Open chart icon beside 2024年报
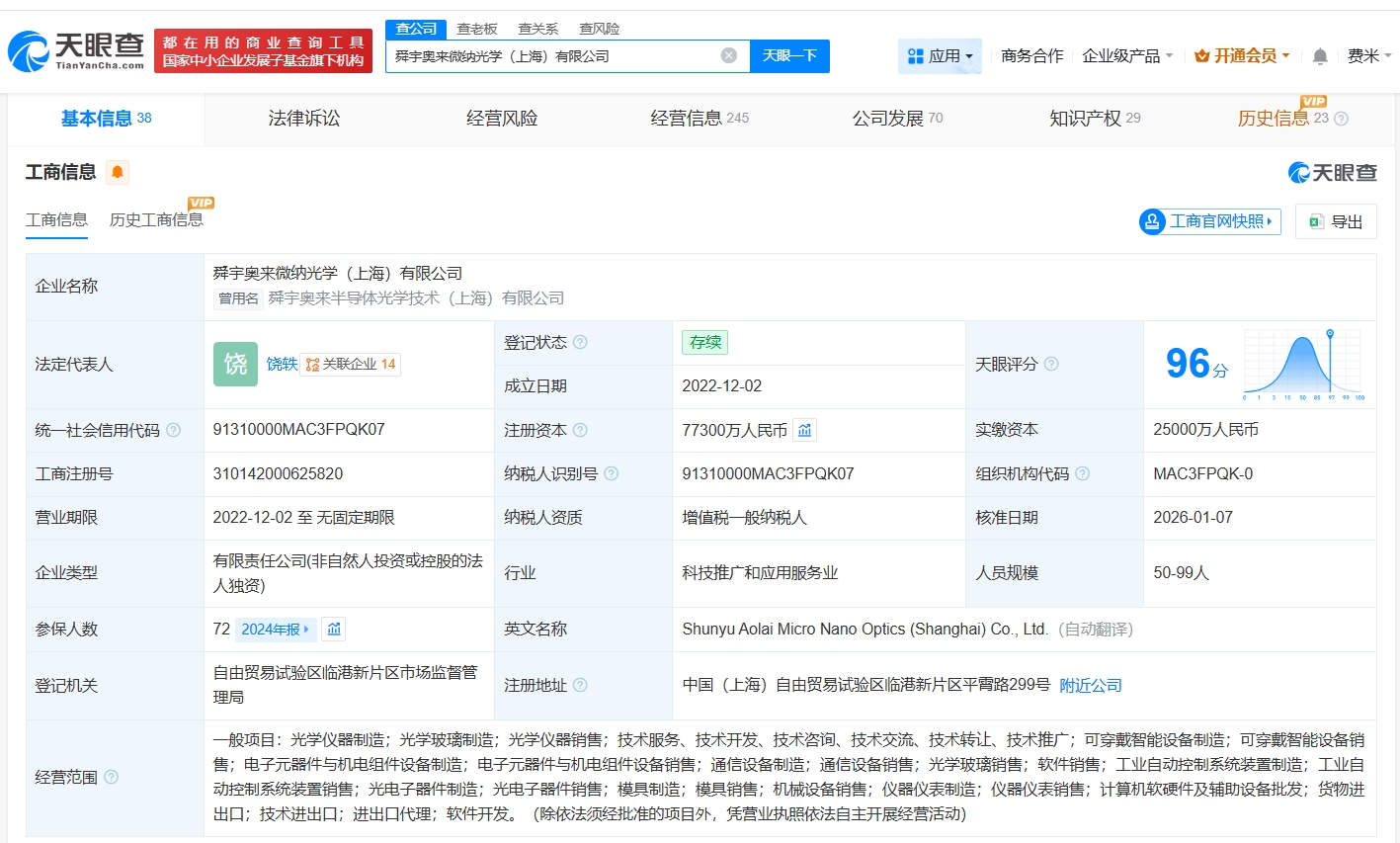 pos(334,630)
